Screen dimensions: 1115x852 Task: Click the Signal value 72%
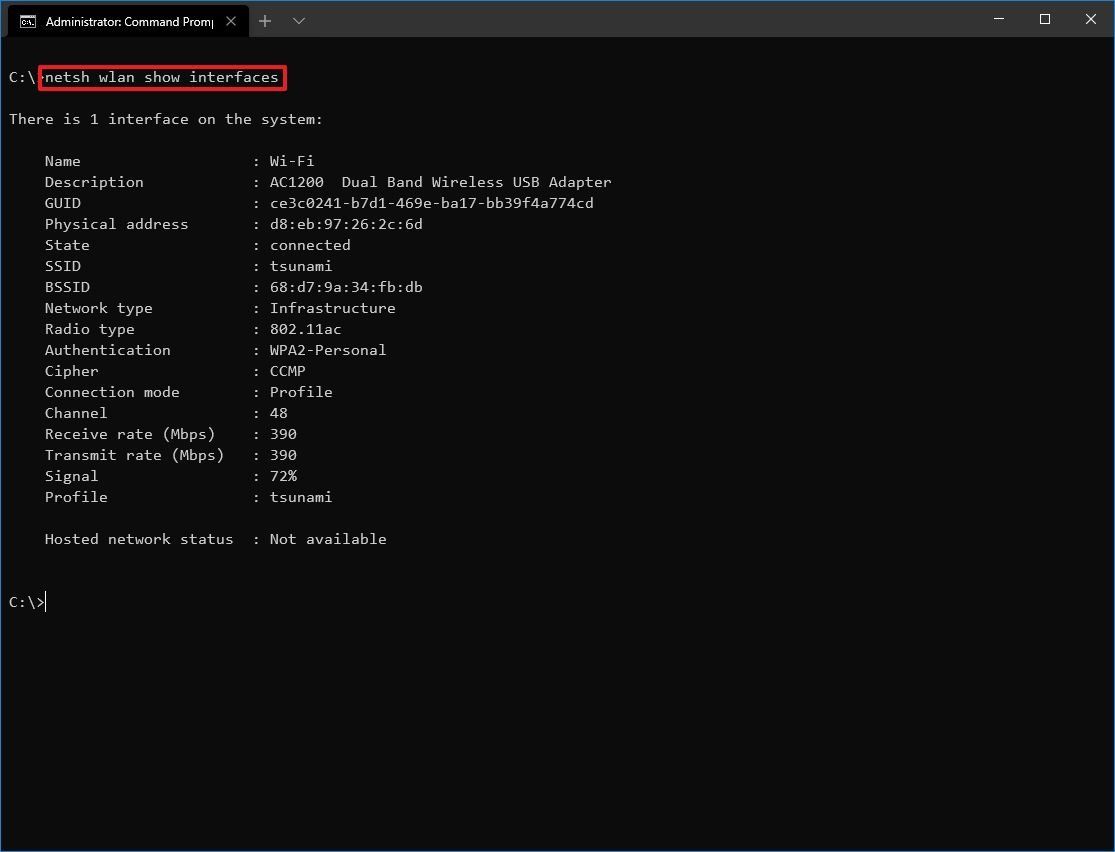[x=283, y=476]
